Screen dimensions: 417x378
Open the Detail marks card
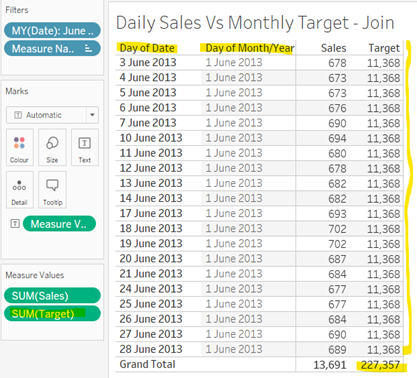19,190
